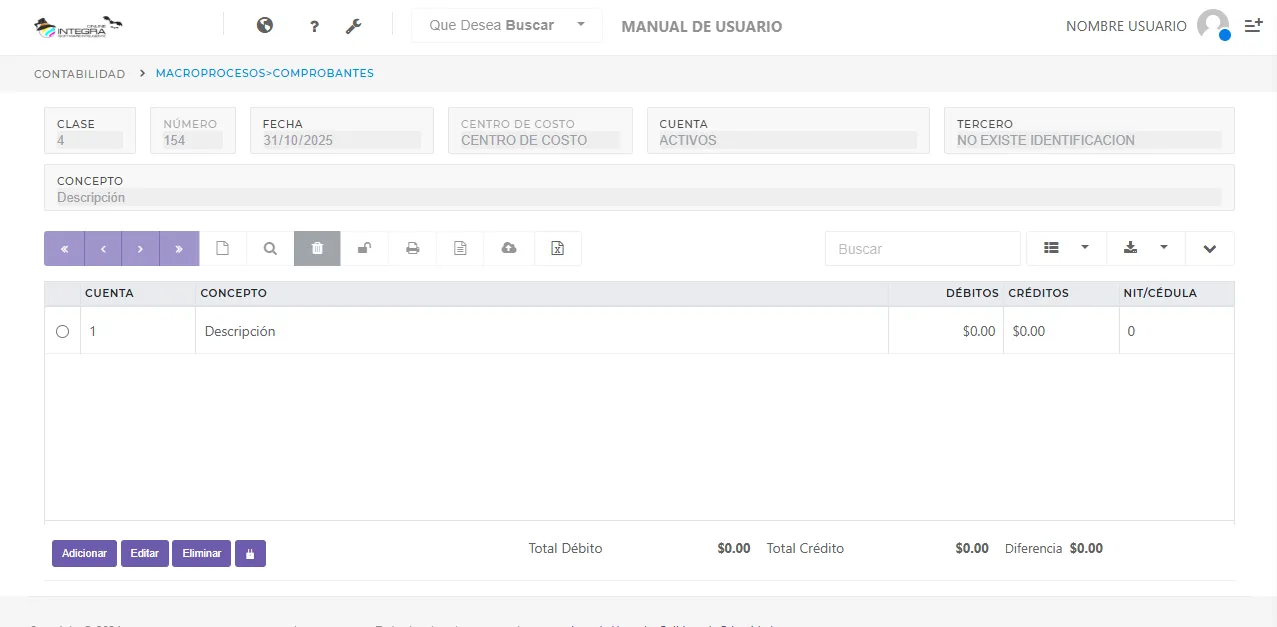This screenshot has height=627, width=1277.
Task: Expand the chevron at the toolbar's right end
Action: (x=1210, y=248)
